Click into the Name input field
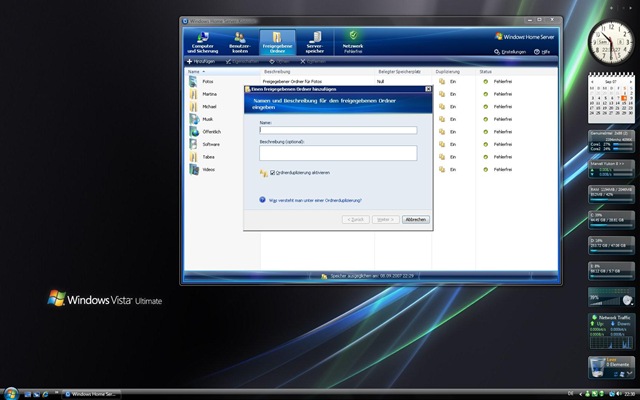 (x=338, y=130)
